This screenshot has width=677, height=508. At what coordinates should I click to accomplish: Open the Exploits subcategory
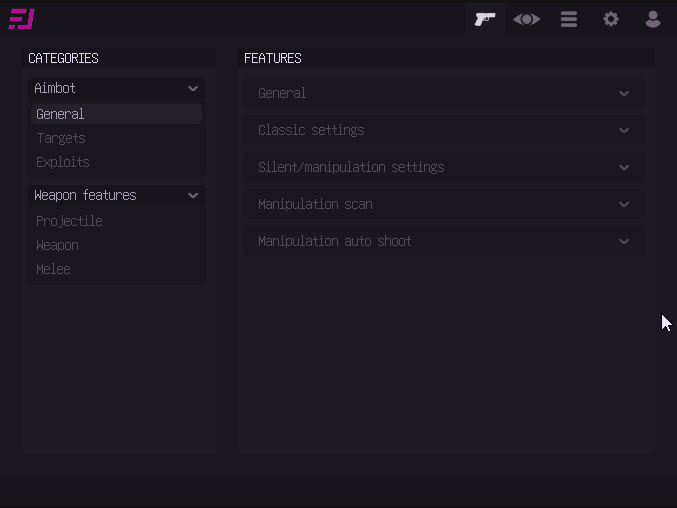coord(63,162)
